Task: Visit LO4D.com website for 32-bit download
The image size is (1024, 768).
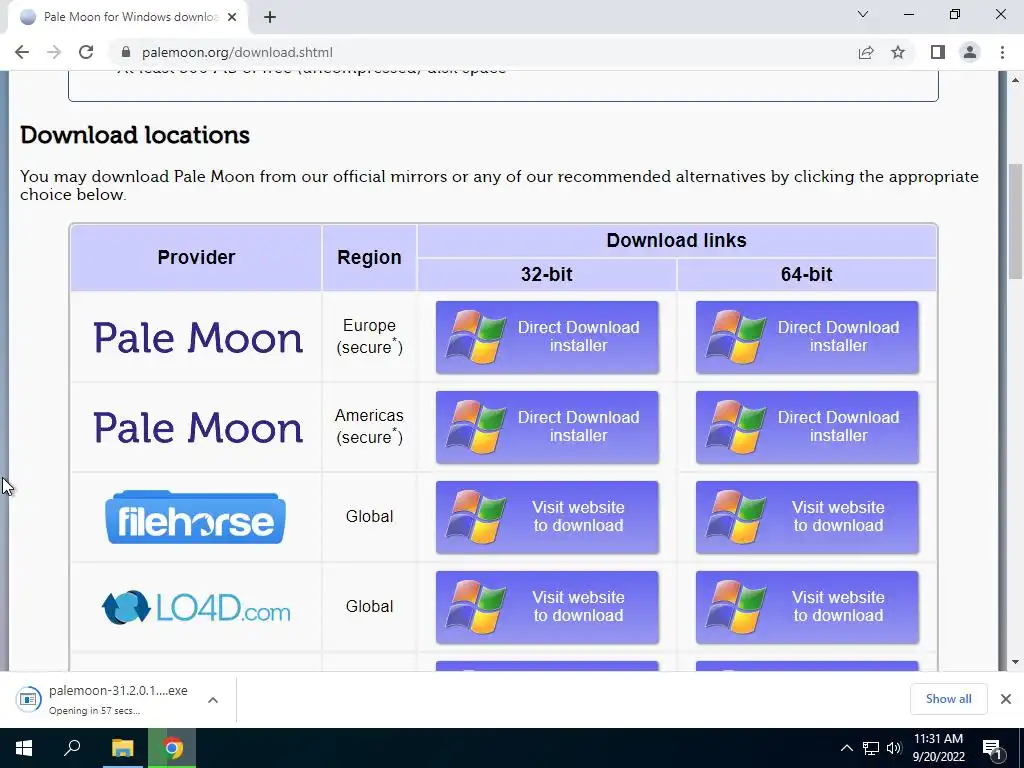Action: (547, 607)
